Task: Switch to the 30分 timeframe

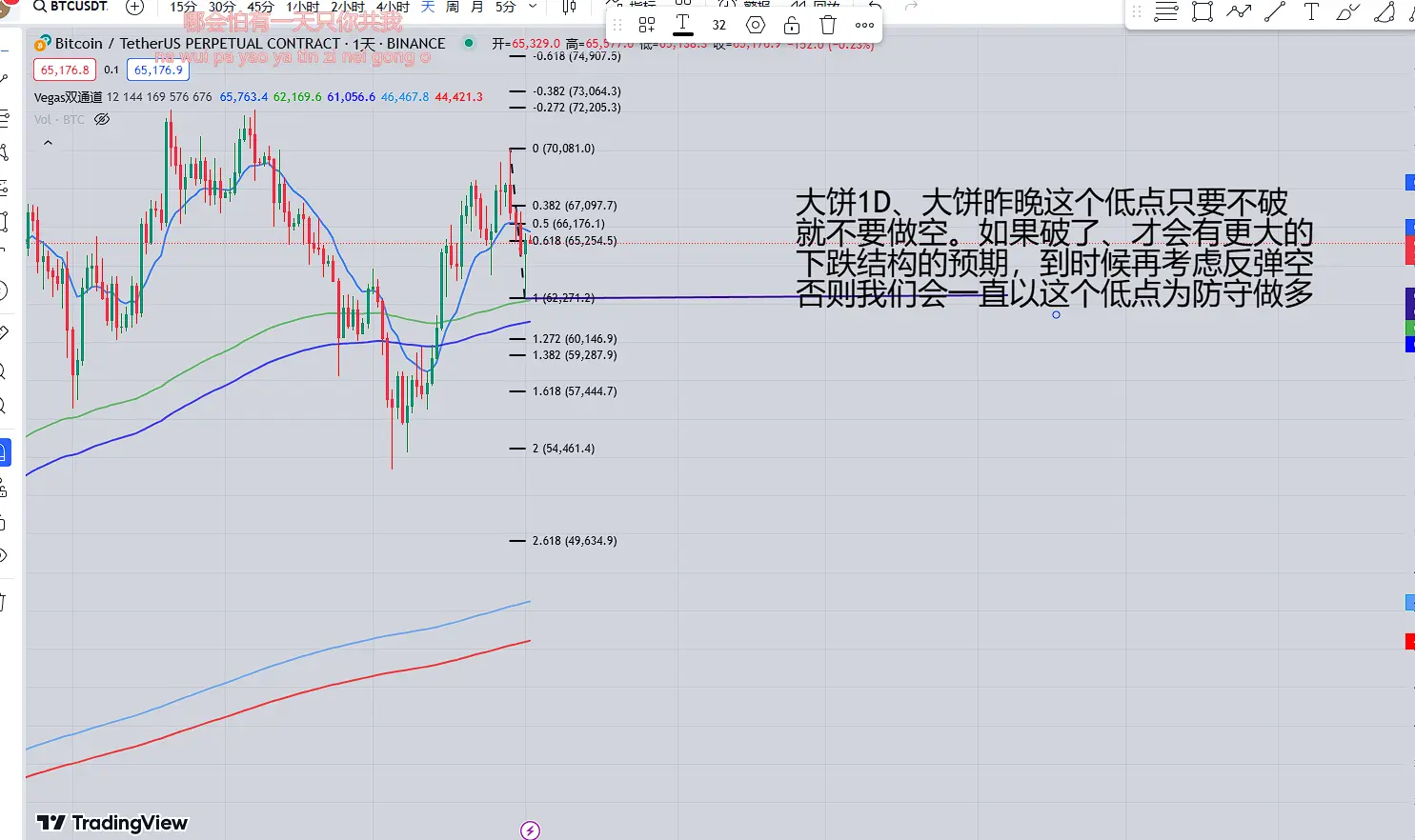Action: point(222,7)
